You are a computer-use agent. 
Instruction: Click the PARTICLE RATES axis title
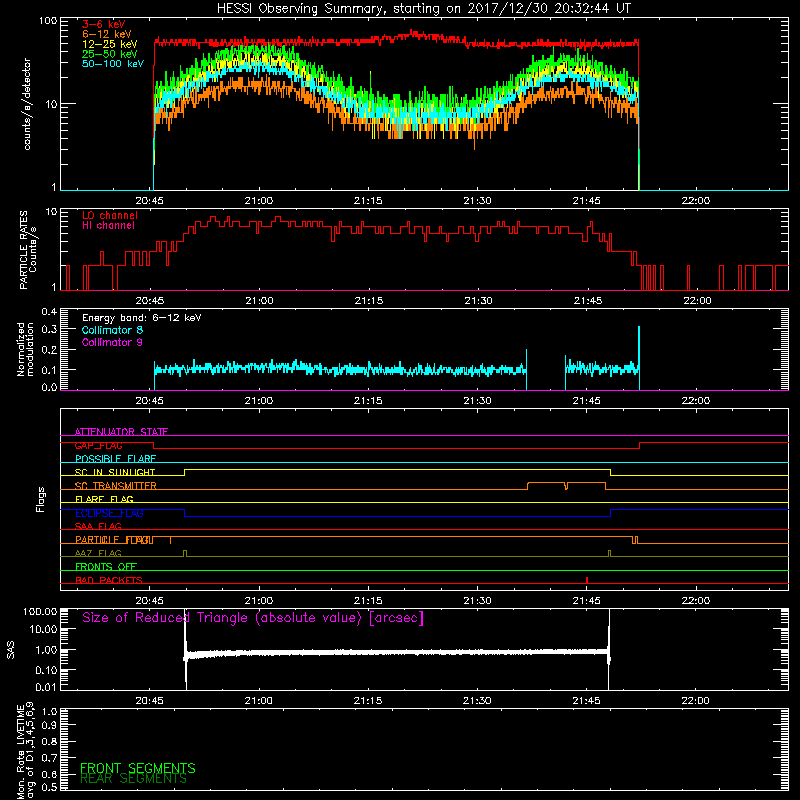point(28,249)
